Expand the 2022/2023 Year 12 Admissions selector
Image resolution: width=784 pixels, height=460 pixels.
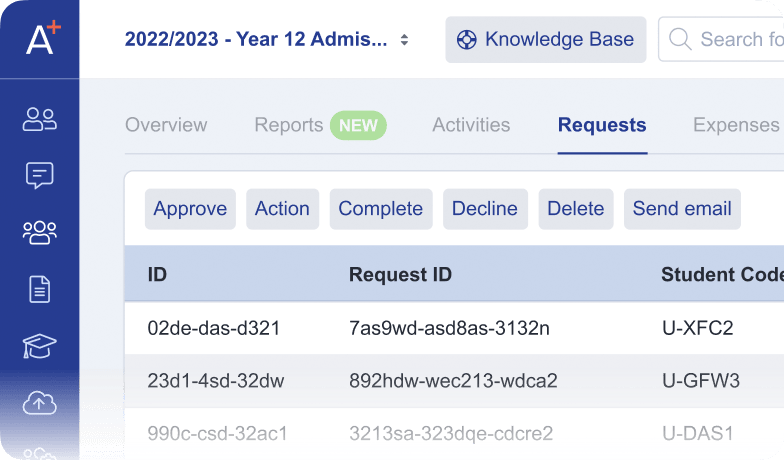coord(267,39)
